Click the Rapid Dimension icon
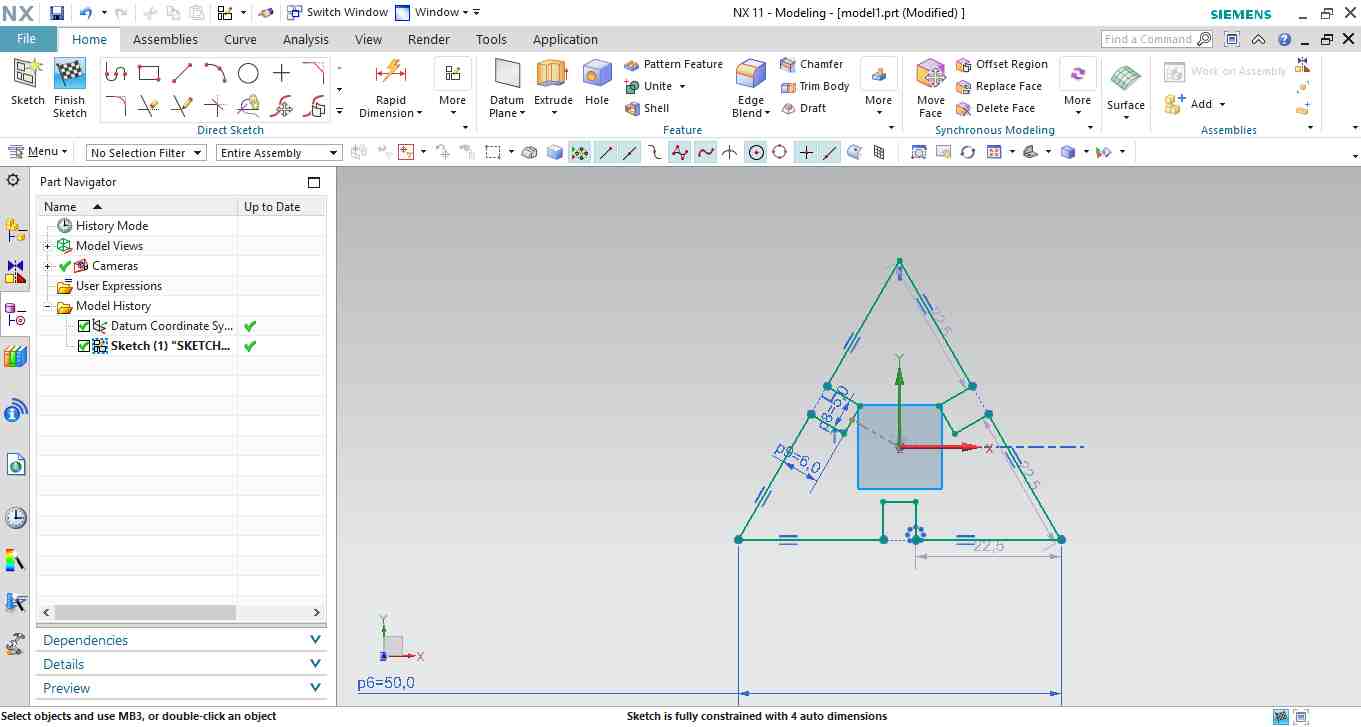Image resolution: width=1361 pixels, height=727 pixels. point(390,73)
